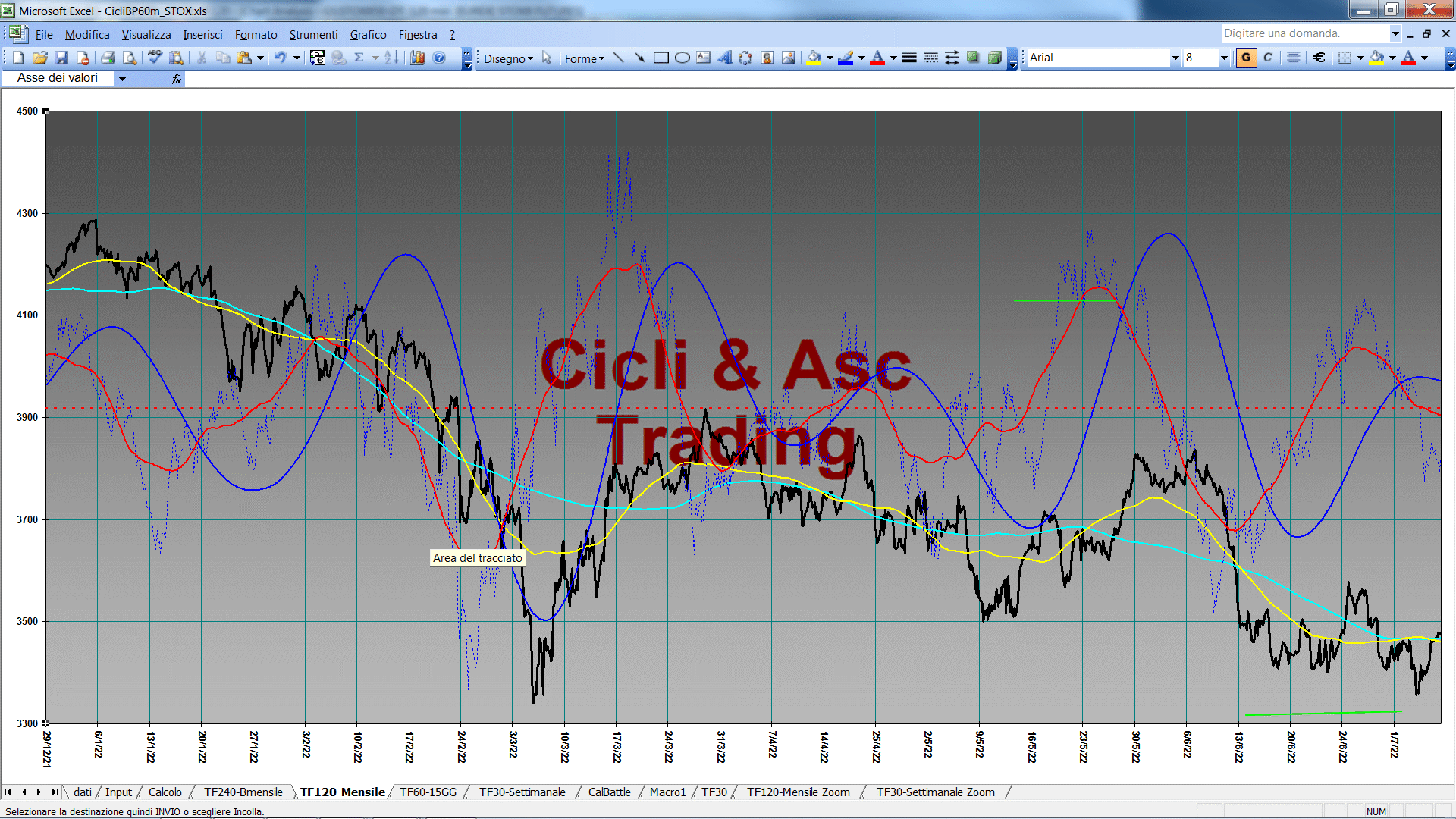Image resolution: width=1456 pixels, height=819 pixels.
Task: Click the fx insert function button
Action: tap(177, 78)
